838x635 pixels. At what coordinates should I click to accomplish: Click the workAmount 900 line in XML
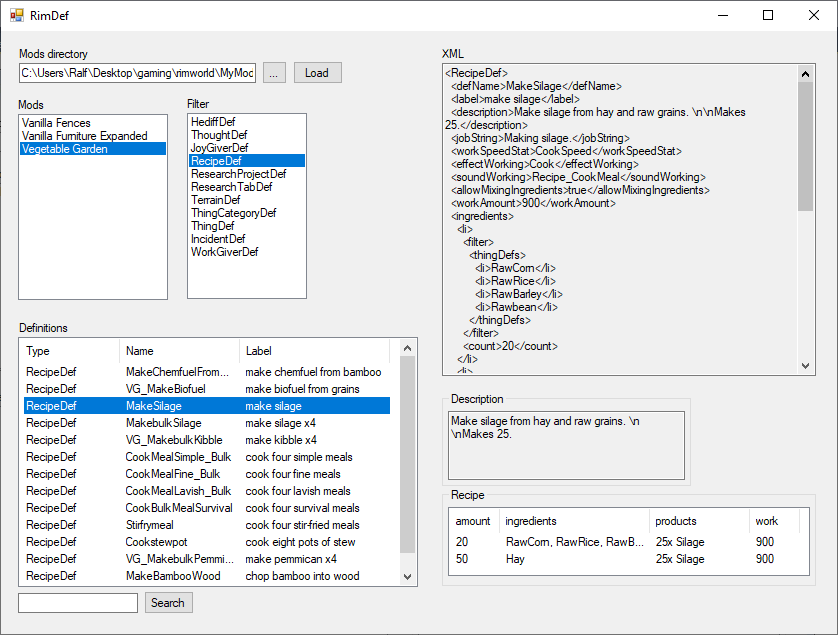(x=533, y=203)
